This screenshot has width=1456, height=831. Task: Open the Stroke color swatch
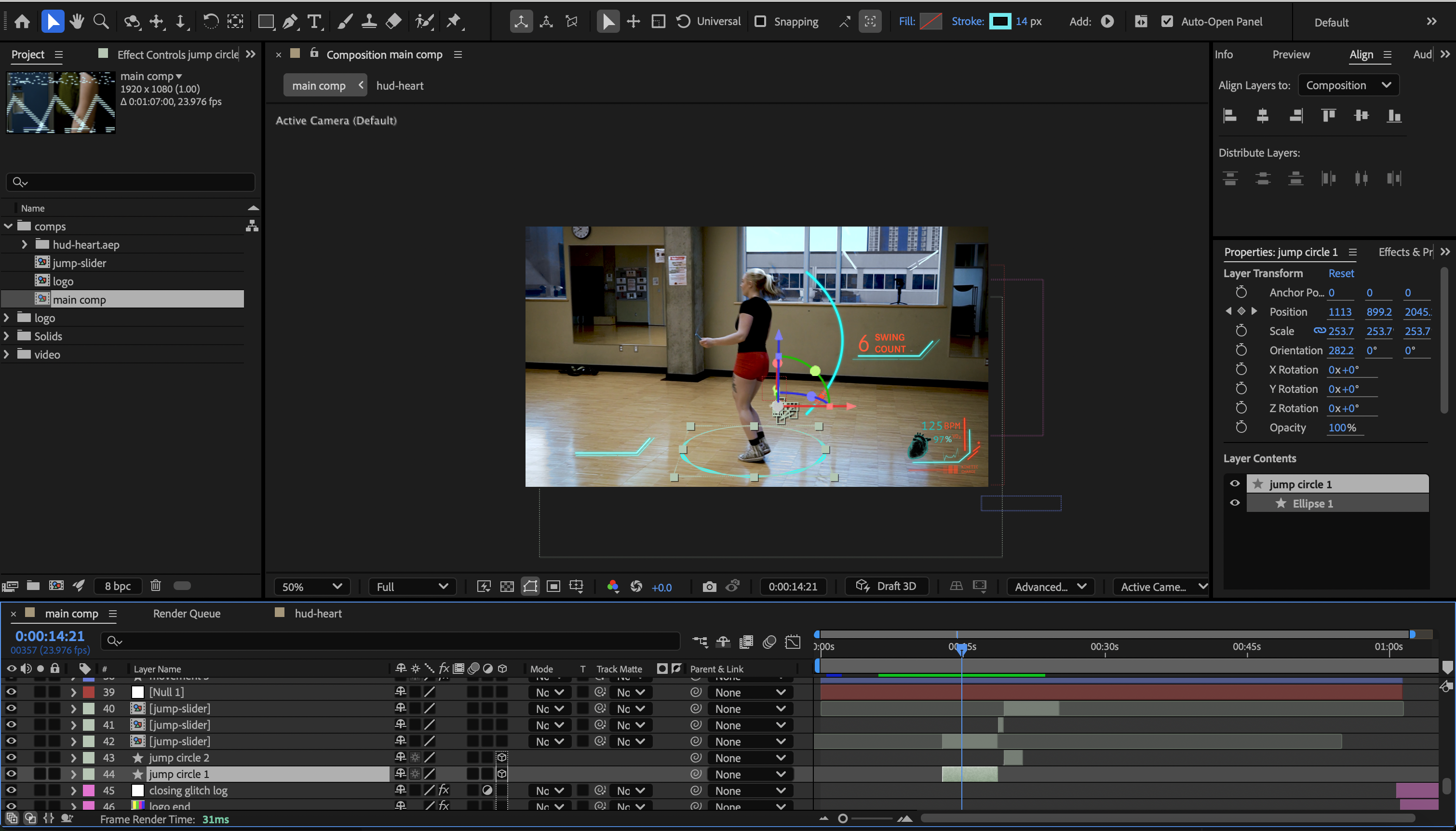coord(999,22)
